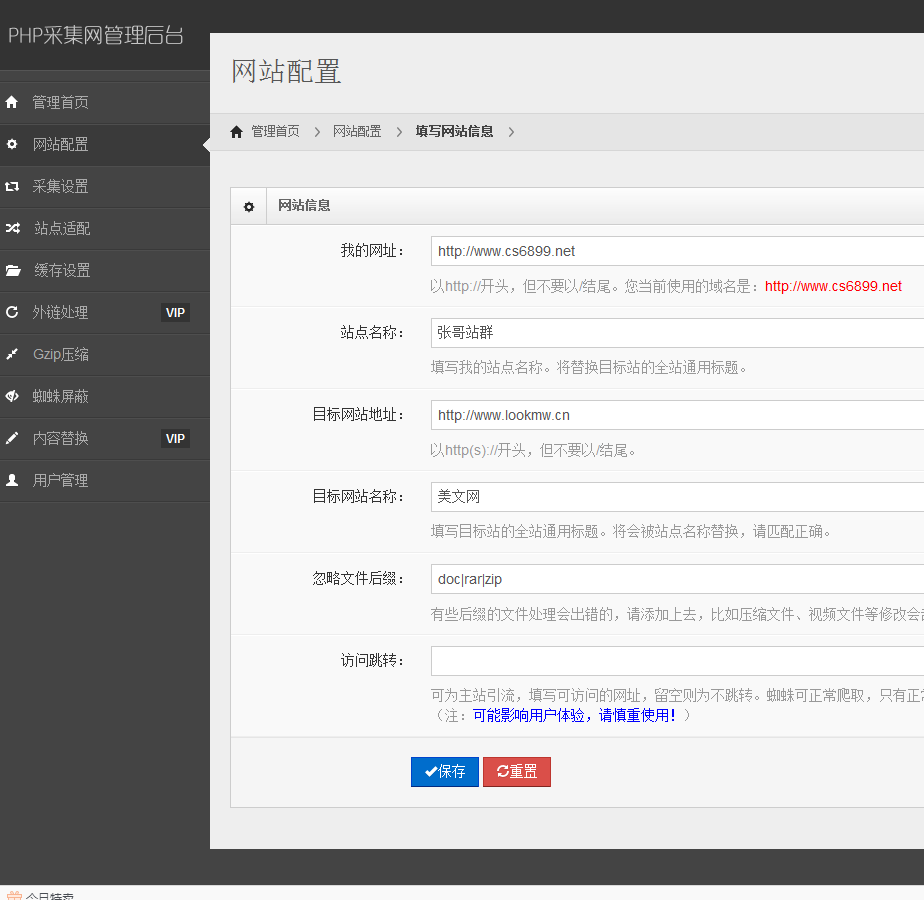Open the 采集设置 sidebar menu entry
Image resolution: width=924 pixels, height=900 pixels.
pyautogui.click(x=60, y=186)
